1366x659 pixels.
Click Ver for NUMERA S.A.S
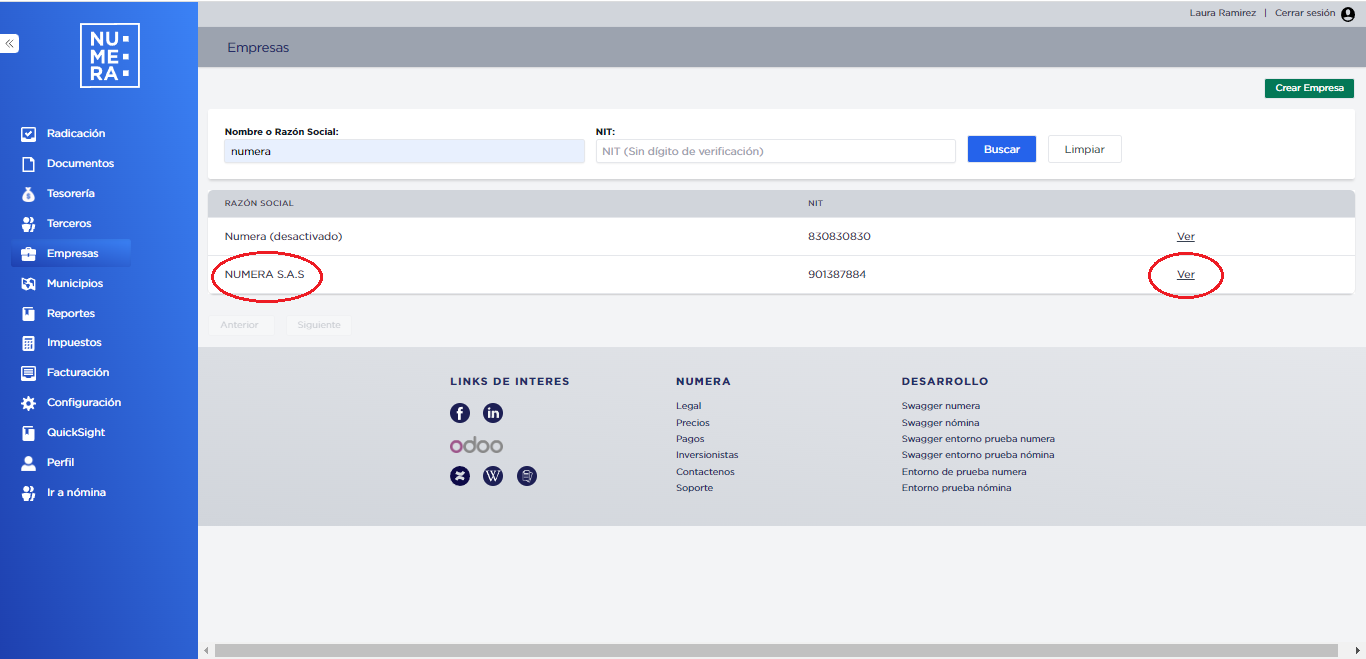pyautogui.click(x=1186, y=275)
